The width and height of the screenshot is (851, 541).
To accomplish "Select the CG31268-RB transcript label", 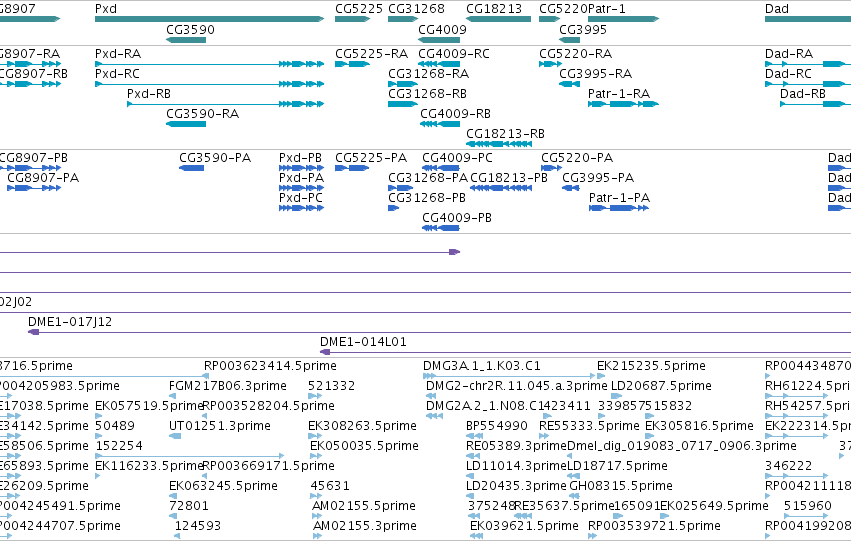I will (x=427, y=94).
